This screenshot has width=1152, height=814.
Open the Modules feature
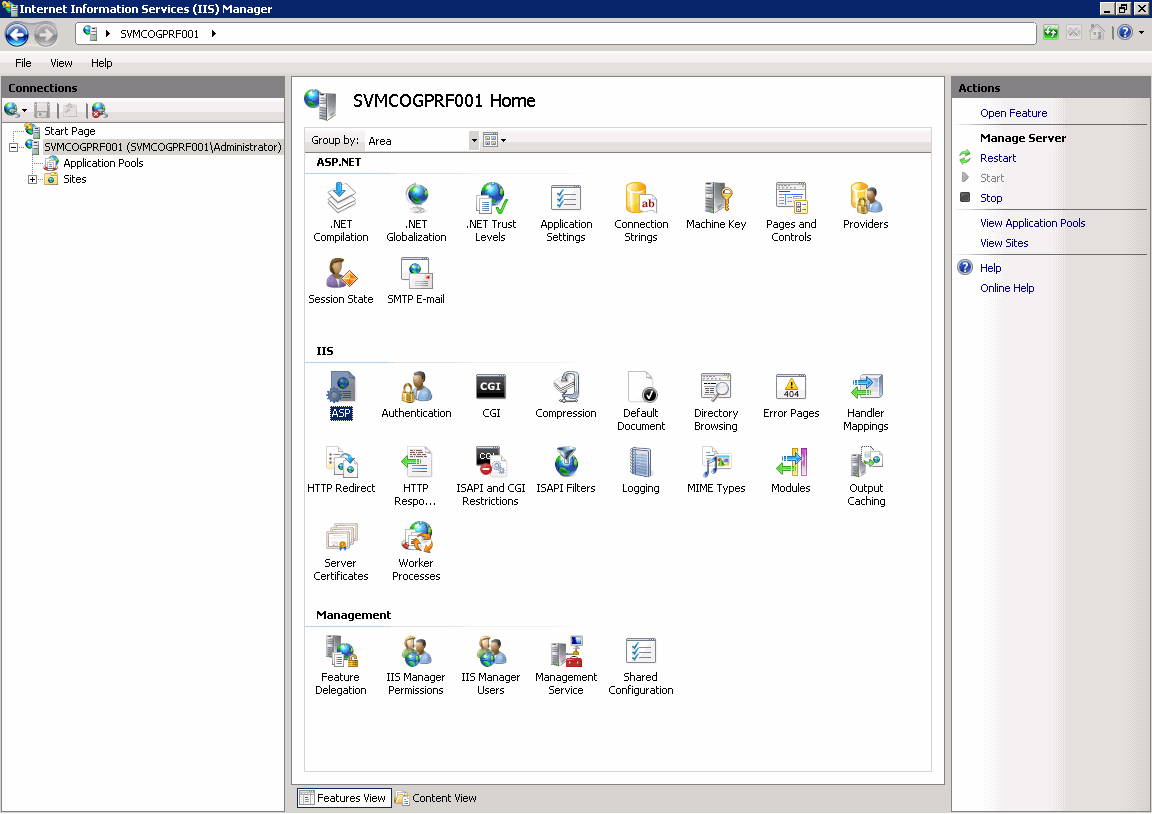coord(791,470)
